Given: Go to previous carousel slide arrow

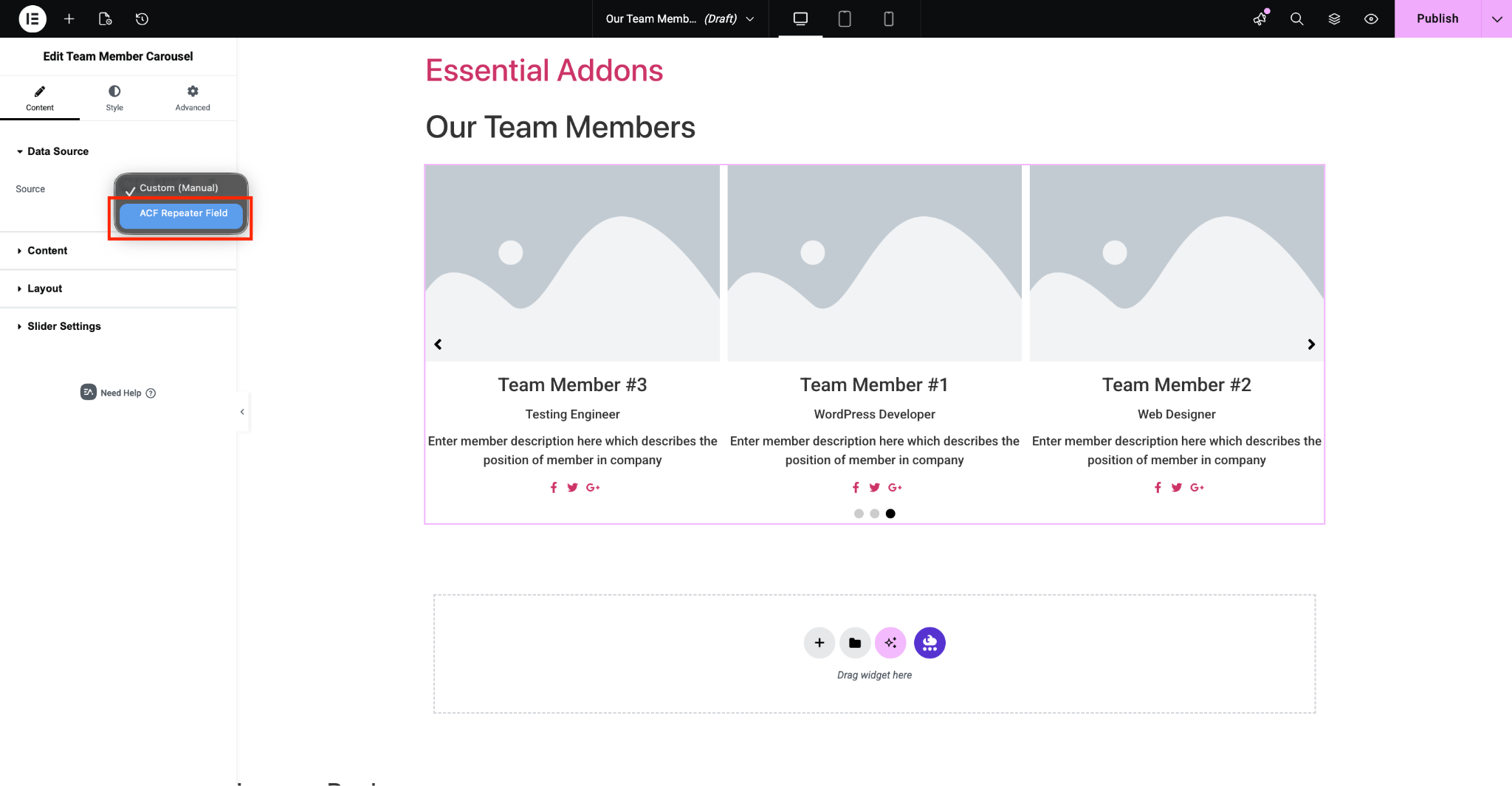Looking at the screenshot, I should [x=438, y=344].
